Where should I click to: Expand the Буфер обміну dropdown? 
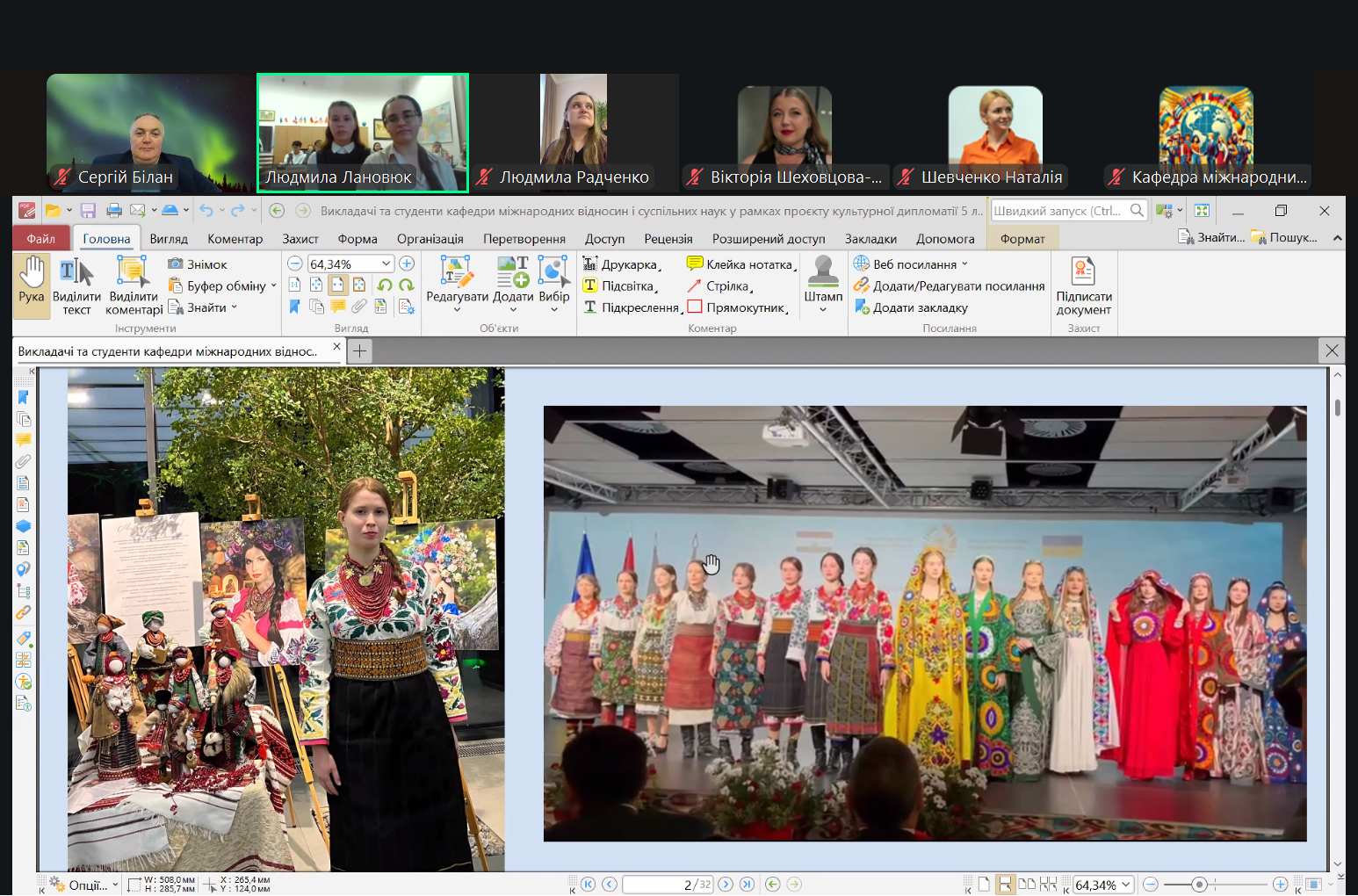point(273,286)
